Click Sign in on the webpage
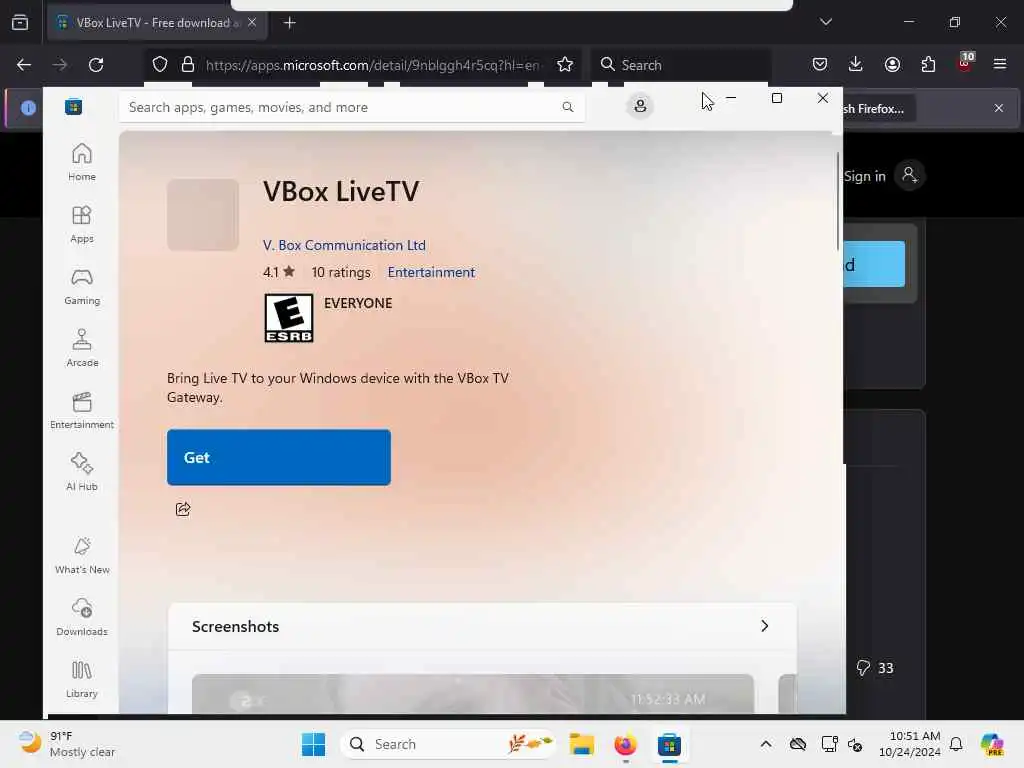This screenshot has height=768, width=1024. [865, 176]
